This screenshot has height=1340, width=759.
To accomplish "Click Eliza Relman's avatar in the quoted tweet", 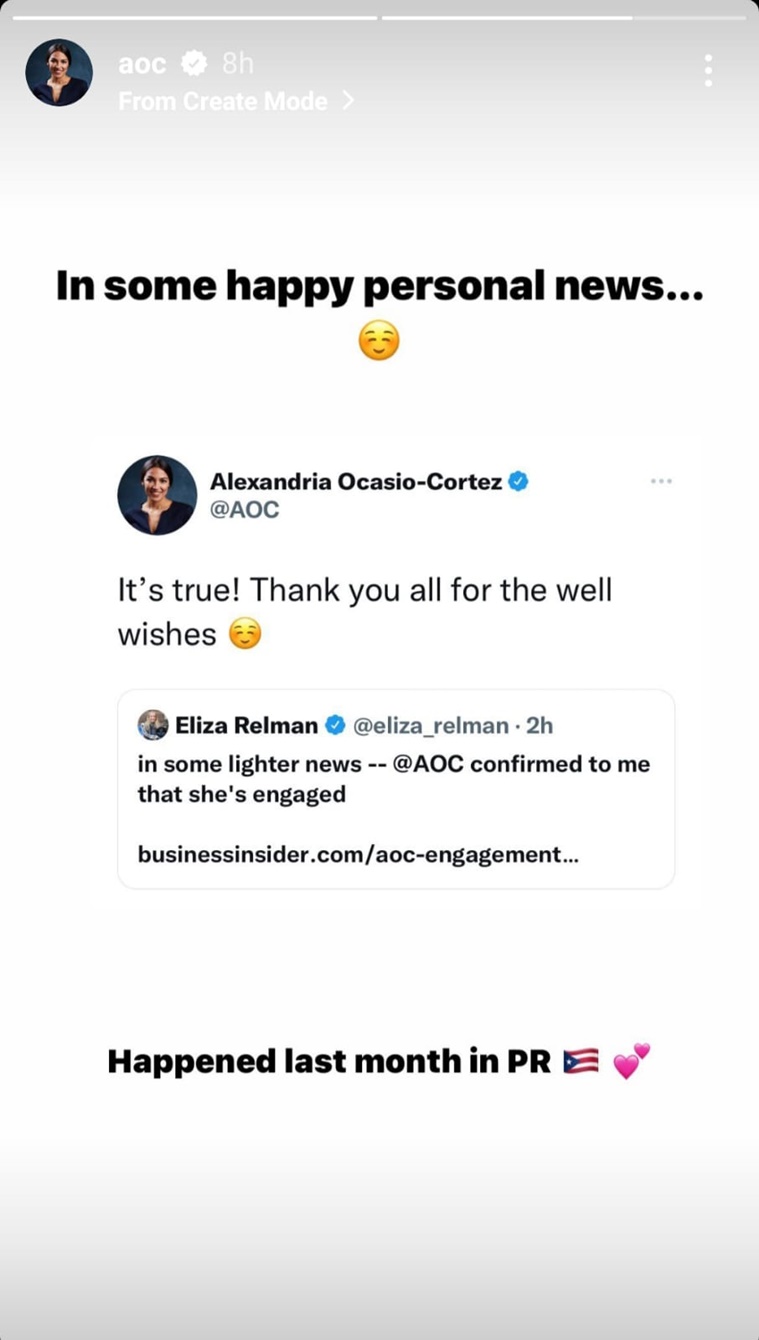I will 152,725.
